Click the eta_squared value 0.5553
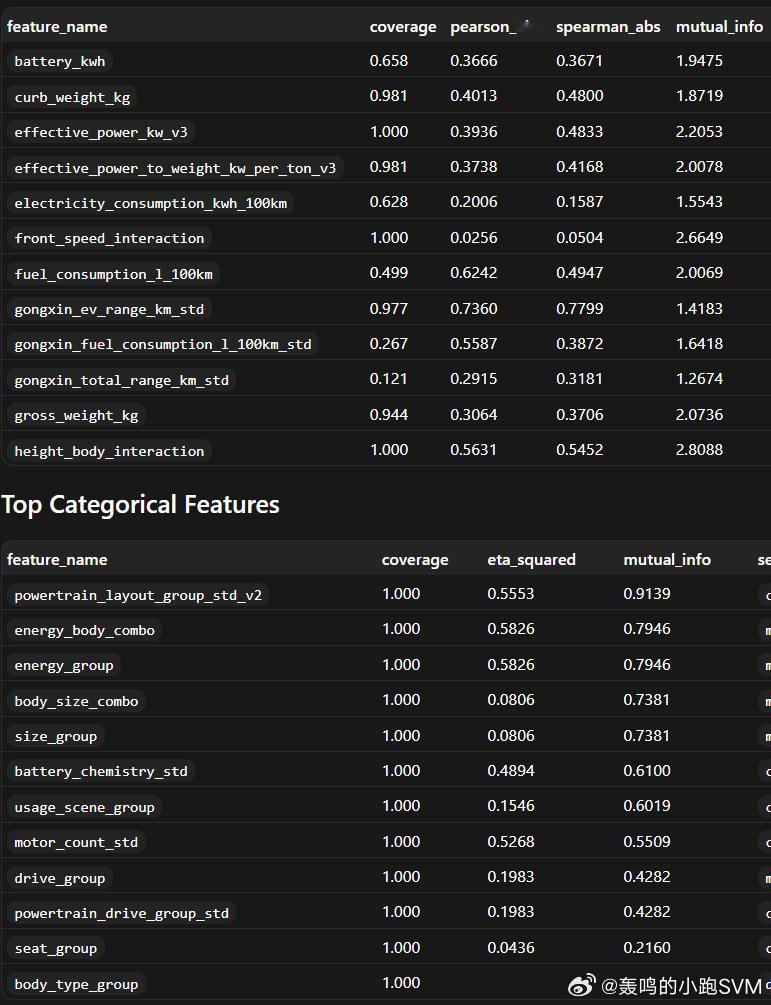Image resolution: width=771 pixels, height=1005 pixels. [511, 594]
